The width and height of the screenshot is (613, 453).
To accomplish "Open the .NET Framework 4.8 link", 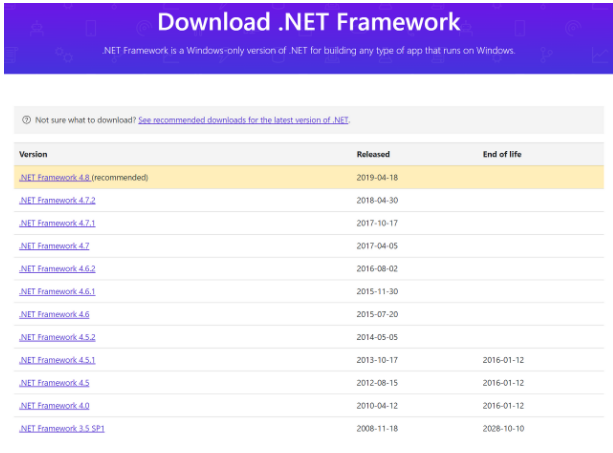I will pyautogui.click(x=54, y=177).
